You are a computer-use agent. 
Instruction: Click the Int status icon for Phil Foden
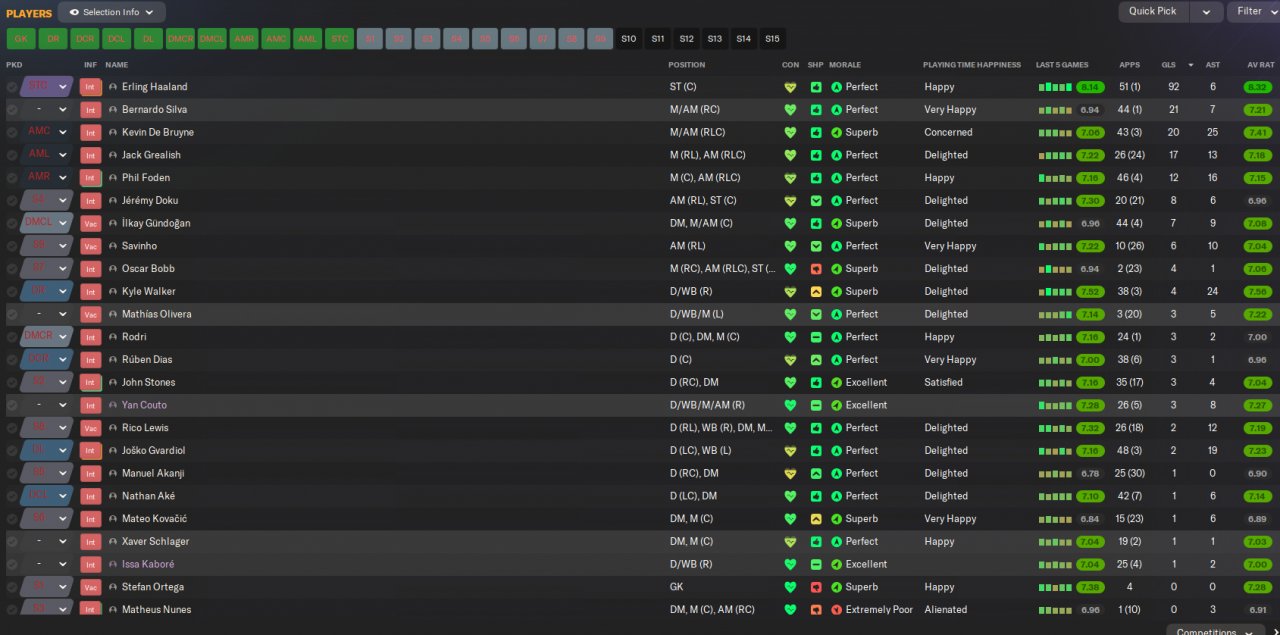[91, 178]
